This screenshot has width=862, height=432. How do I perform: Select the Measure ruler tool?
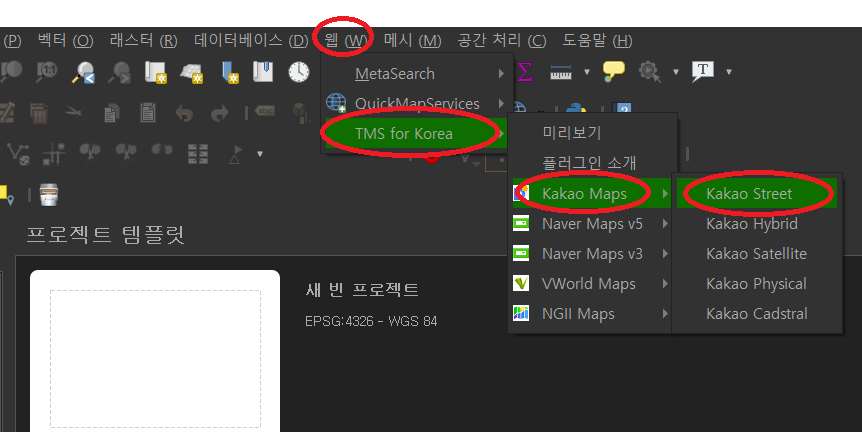(561, 72)
